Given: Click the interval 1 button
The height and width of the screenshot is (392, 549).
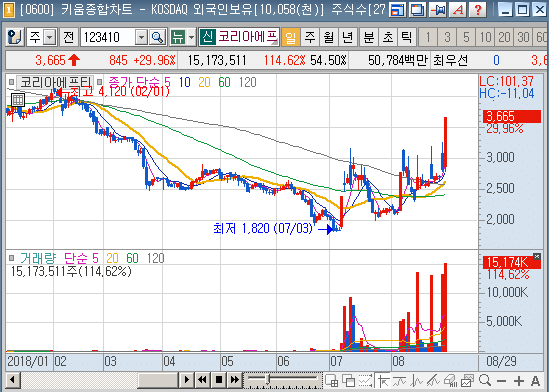Looking at the screenshot, I should coord(428,37).
